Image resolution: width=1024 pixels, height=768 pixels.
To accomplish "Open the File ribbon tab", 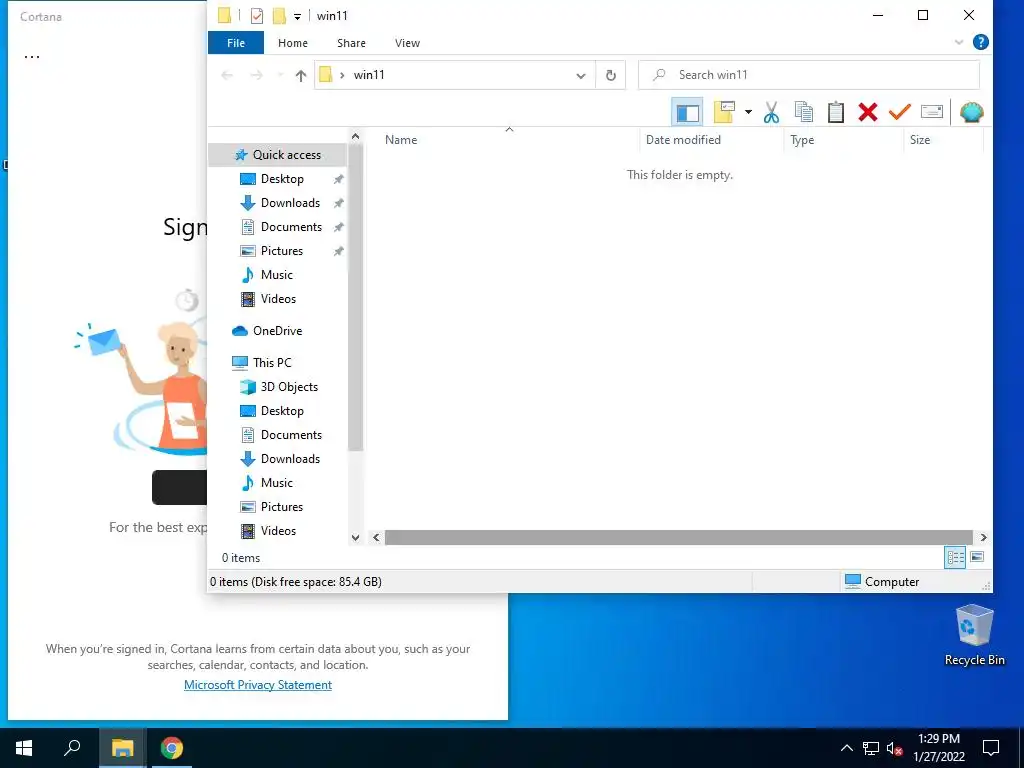I will click(236, 43).
